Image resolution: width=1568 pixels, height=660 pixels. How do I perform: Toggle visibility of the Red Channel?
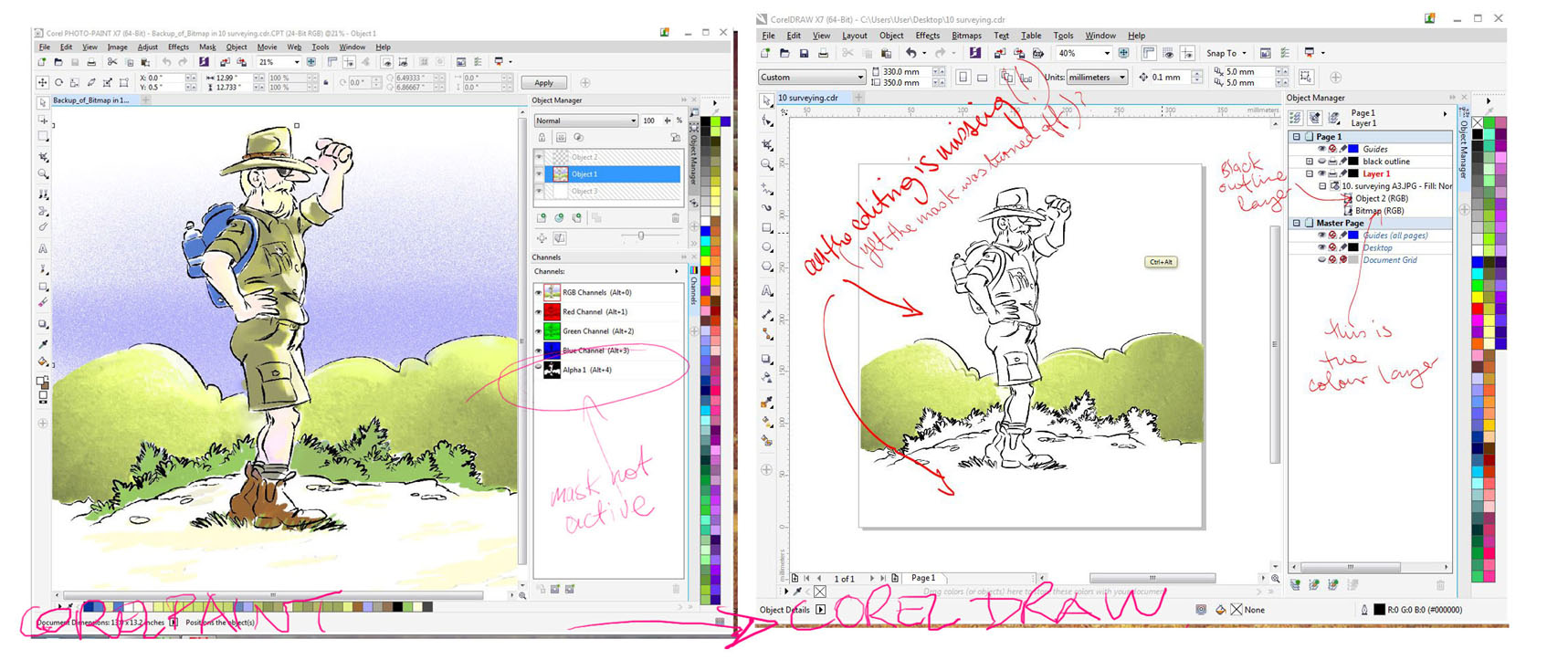(539, 311)
